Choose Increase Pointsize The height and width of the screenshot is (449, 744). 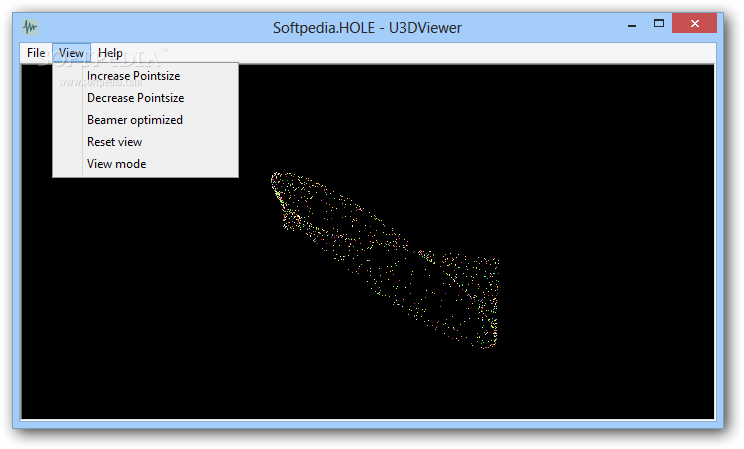point(145,76)
